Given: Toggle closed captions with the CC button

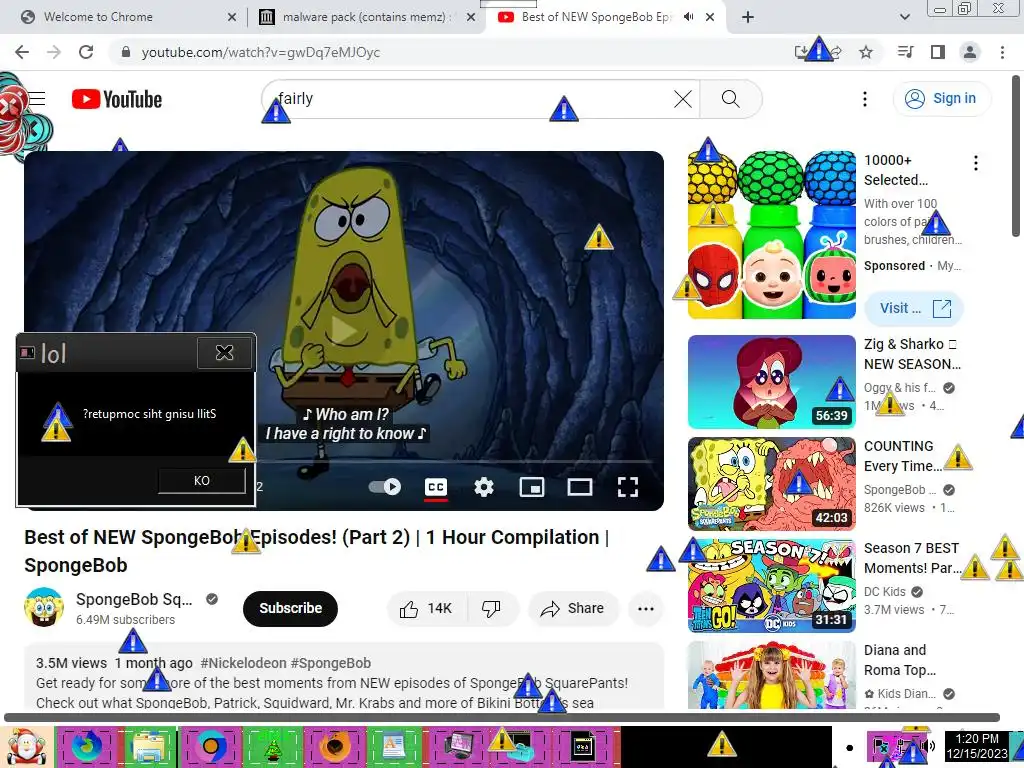Looking at the screenshot, I should point(436,487).
